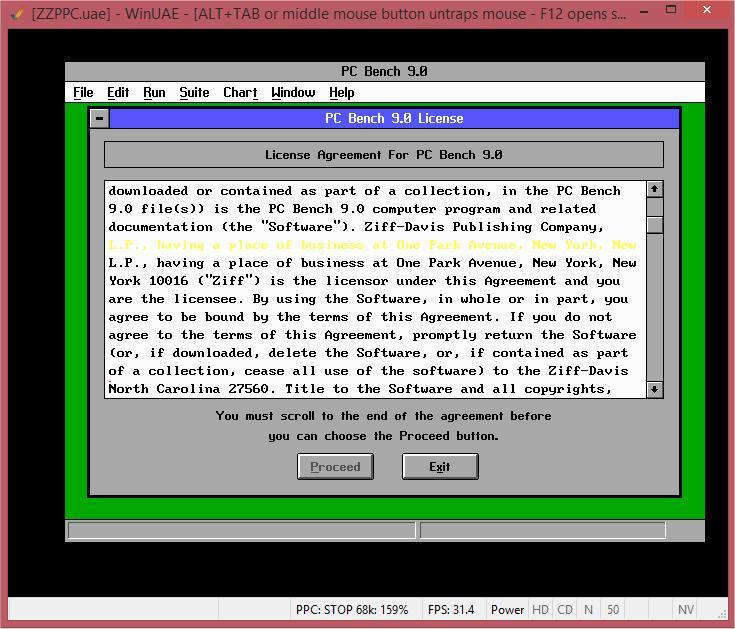Open the Chart menu
This screenshot has height=629, width=735.
point(240,92)
